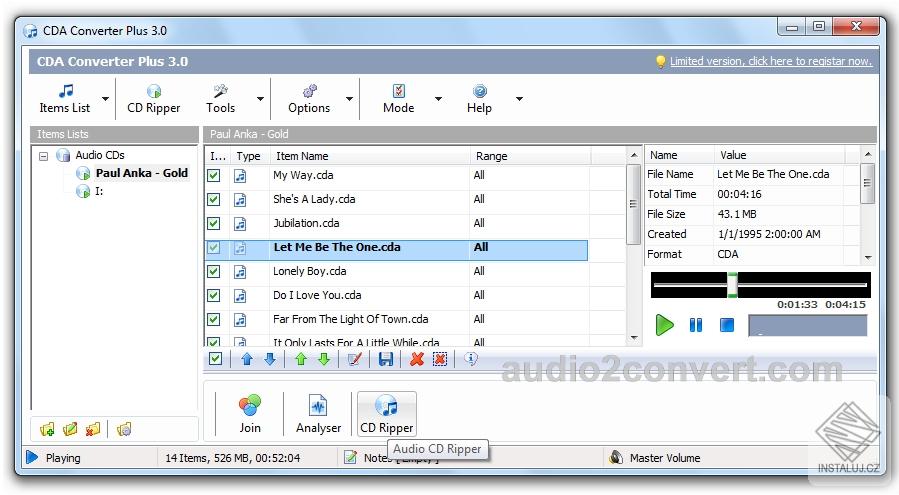
Task: Uncheck the Do I Love You.cda checkbox
Action: tap(214, 295)
